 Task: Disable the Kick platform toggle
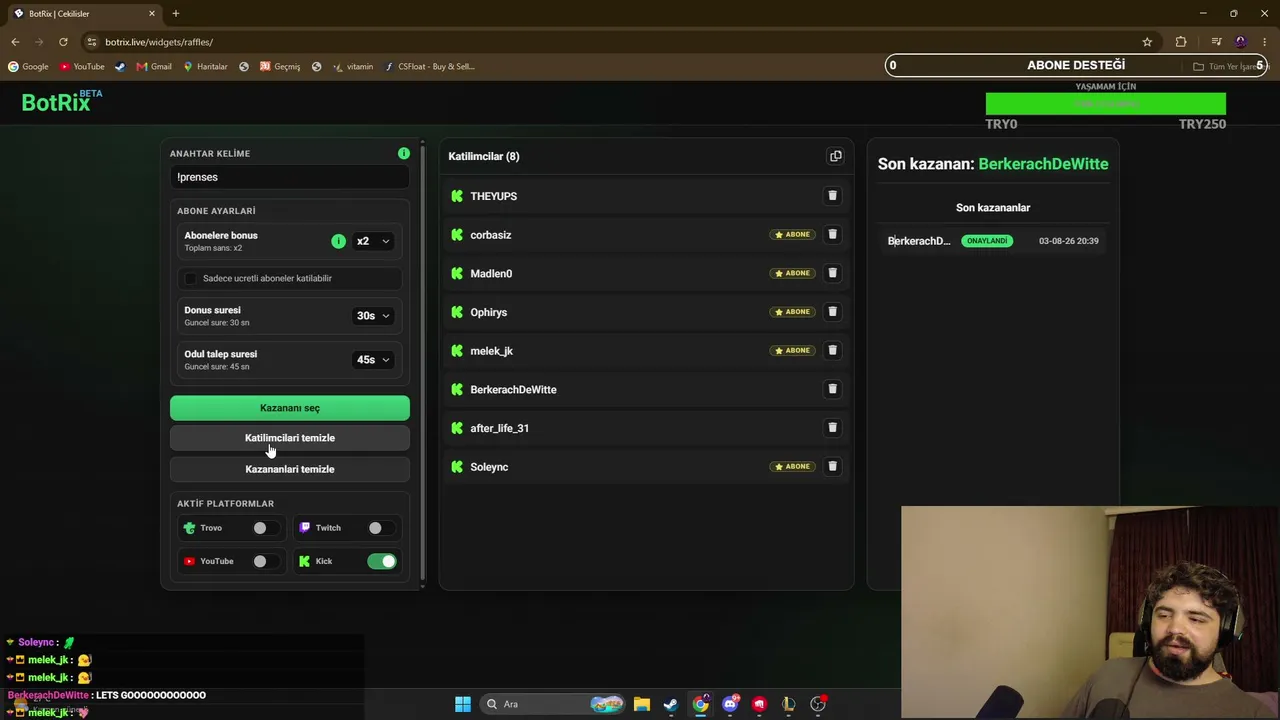[x=382, y=561]
